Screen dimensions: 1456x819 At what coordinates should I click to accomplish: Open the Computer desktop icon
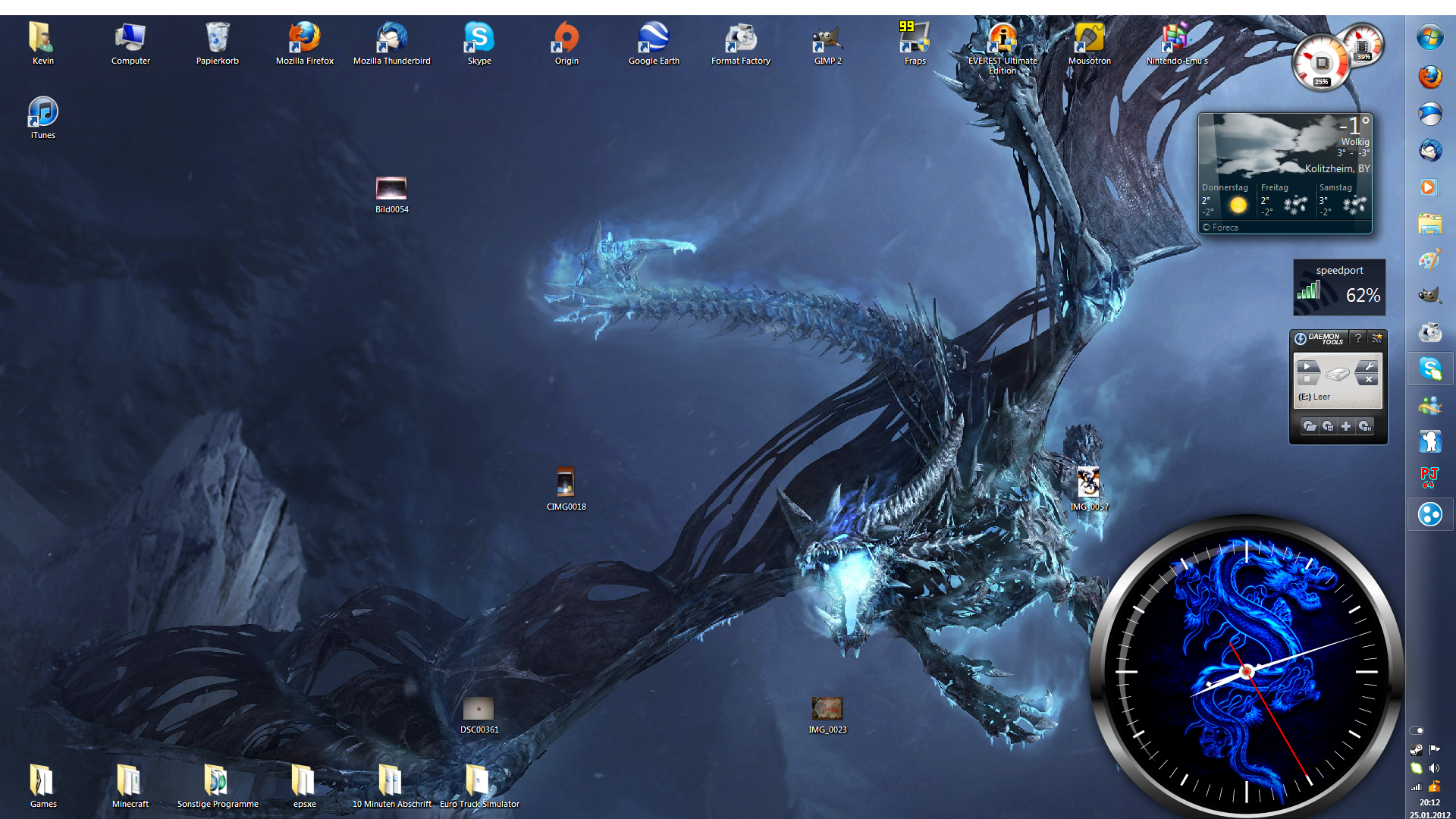(130, 44)
